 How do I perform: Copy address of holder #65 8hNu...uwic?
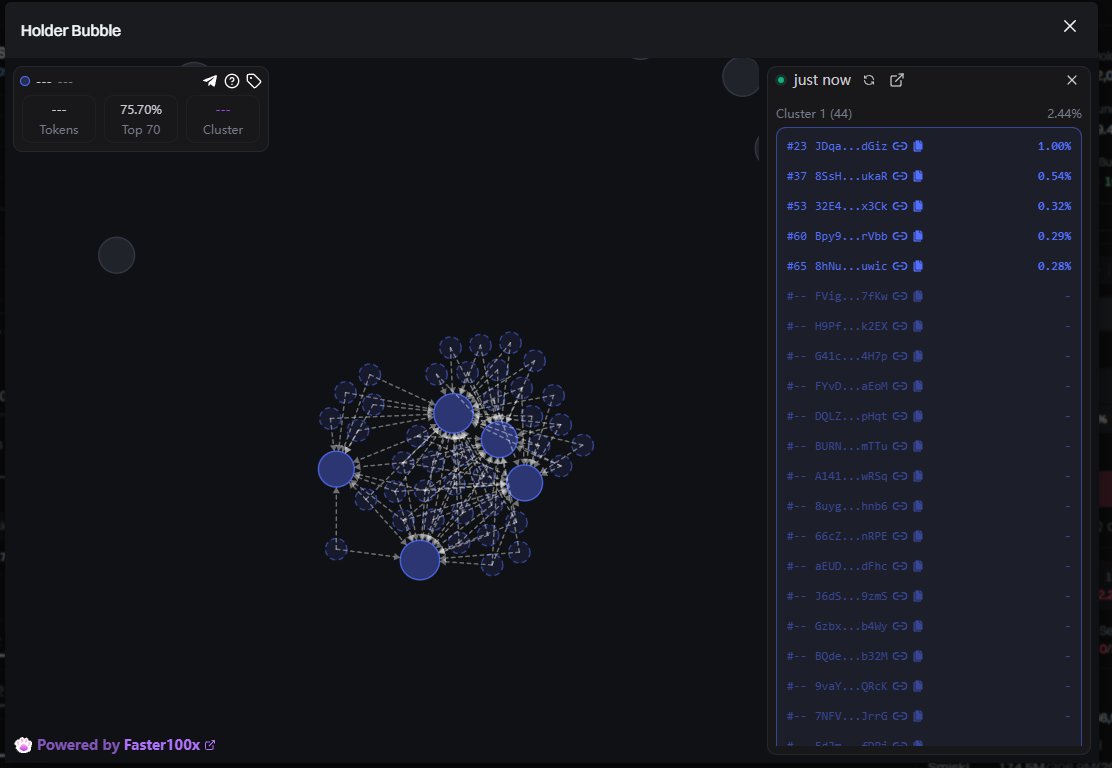pos(918,266)
